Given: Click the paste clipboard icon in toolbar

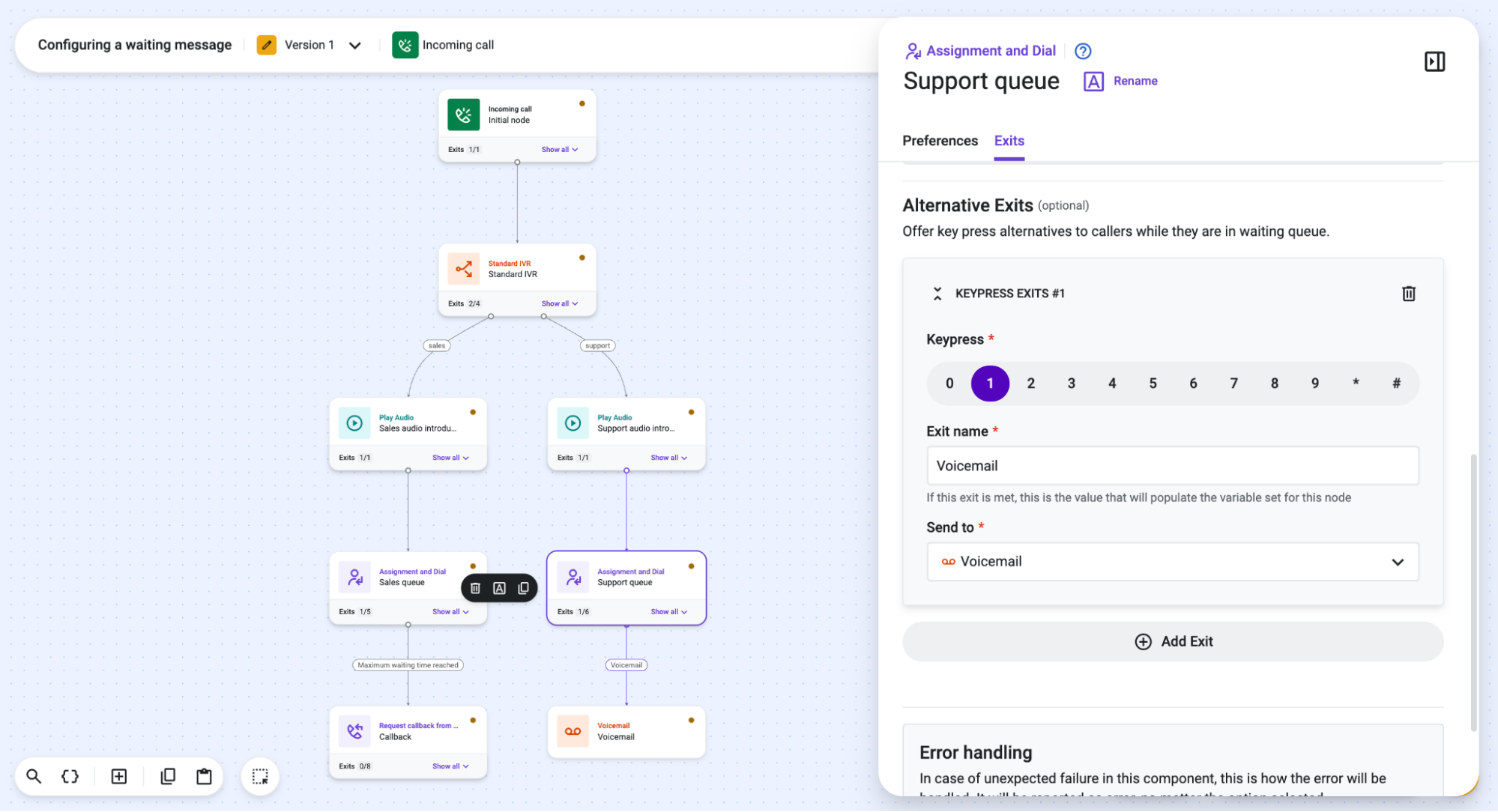Looking at the screenshot, I should 204,776.
